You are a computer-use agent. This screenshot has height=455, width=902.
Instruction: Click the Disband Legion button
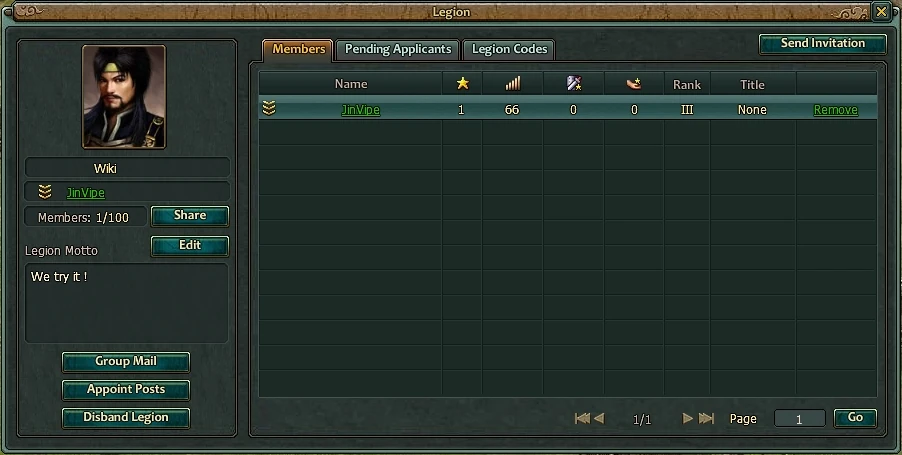point(126,418)
